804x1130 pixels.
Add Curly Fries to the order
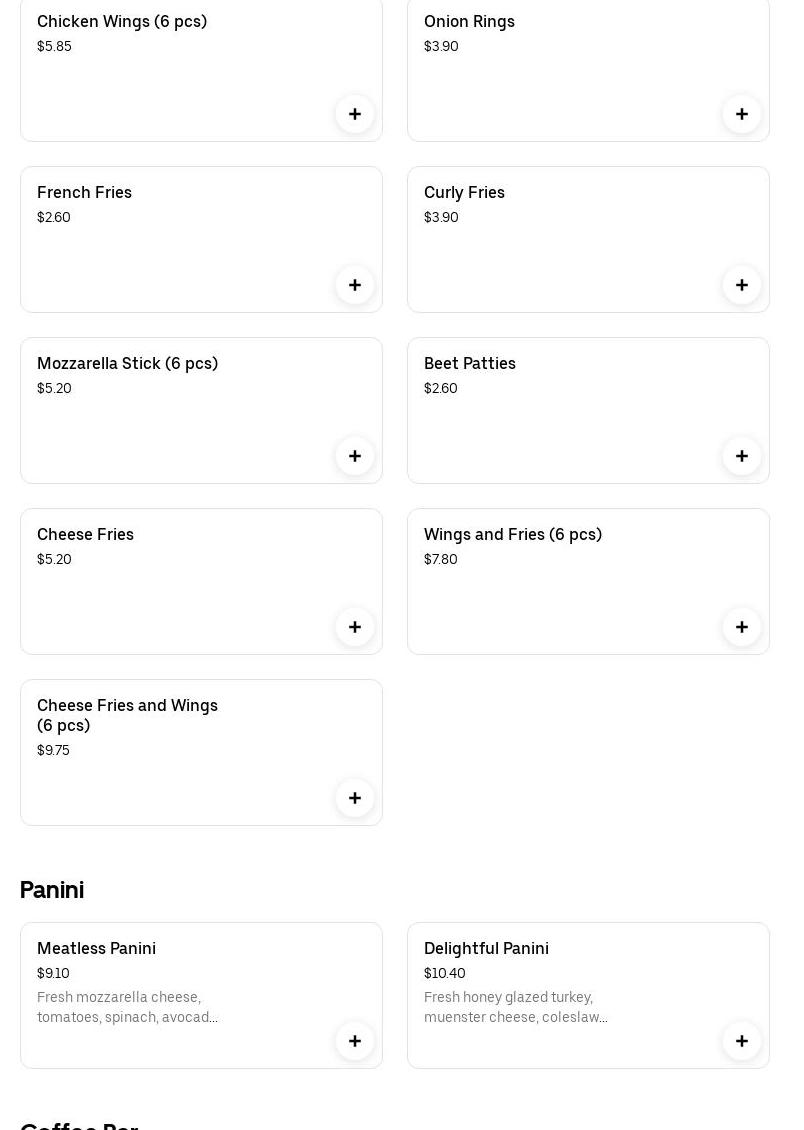[x=742, y=285]
